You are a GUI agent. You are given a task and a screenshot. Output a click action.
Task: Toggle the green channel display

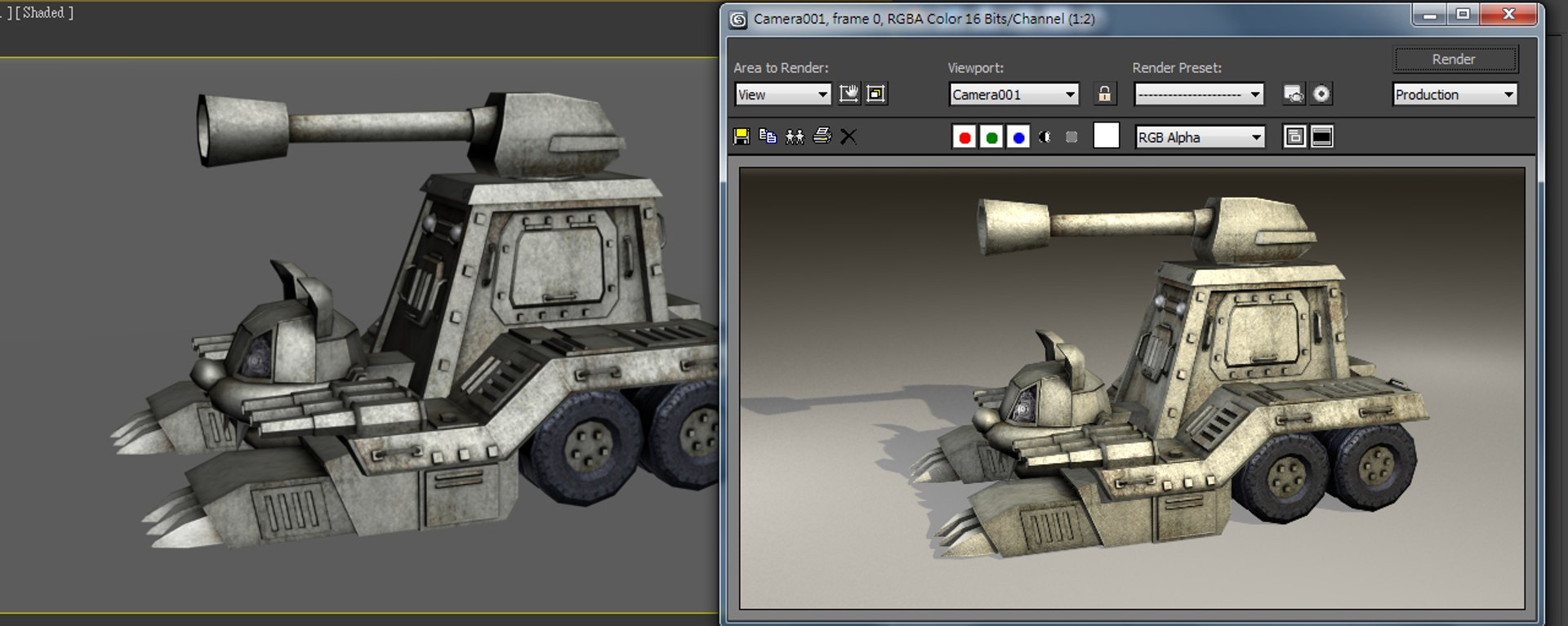point(991,137)
